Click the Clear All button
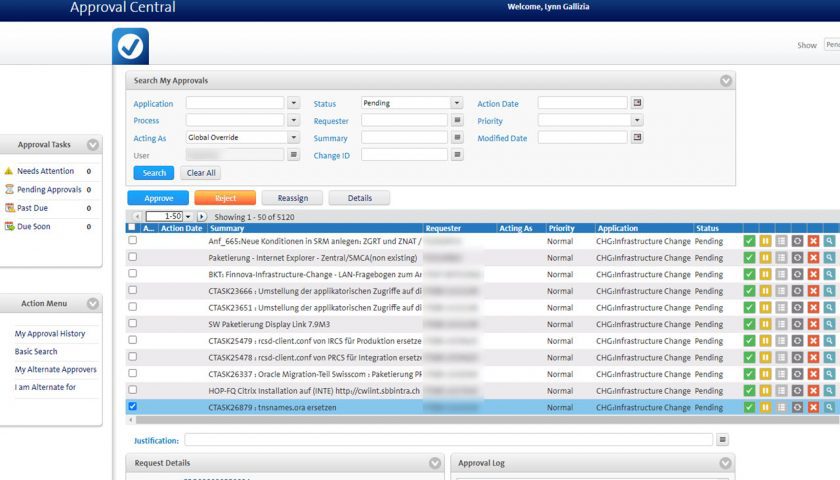 coord(202,173)
